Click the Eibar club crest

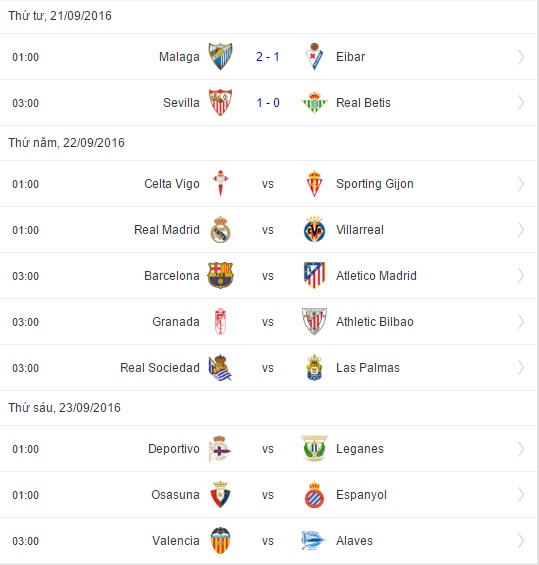pos(314,57)
